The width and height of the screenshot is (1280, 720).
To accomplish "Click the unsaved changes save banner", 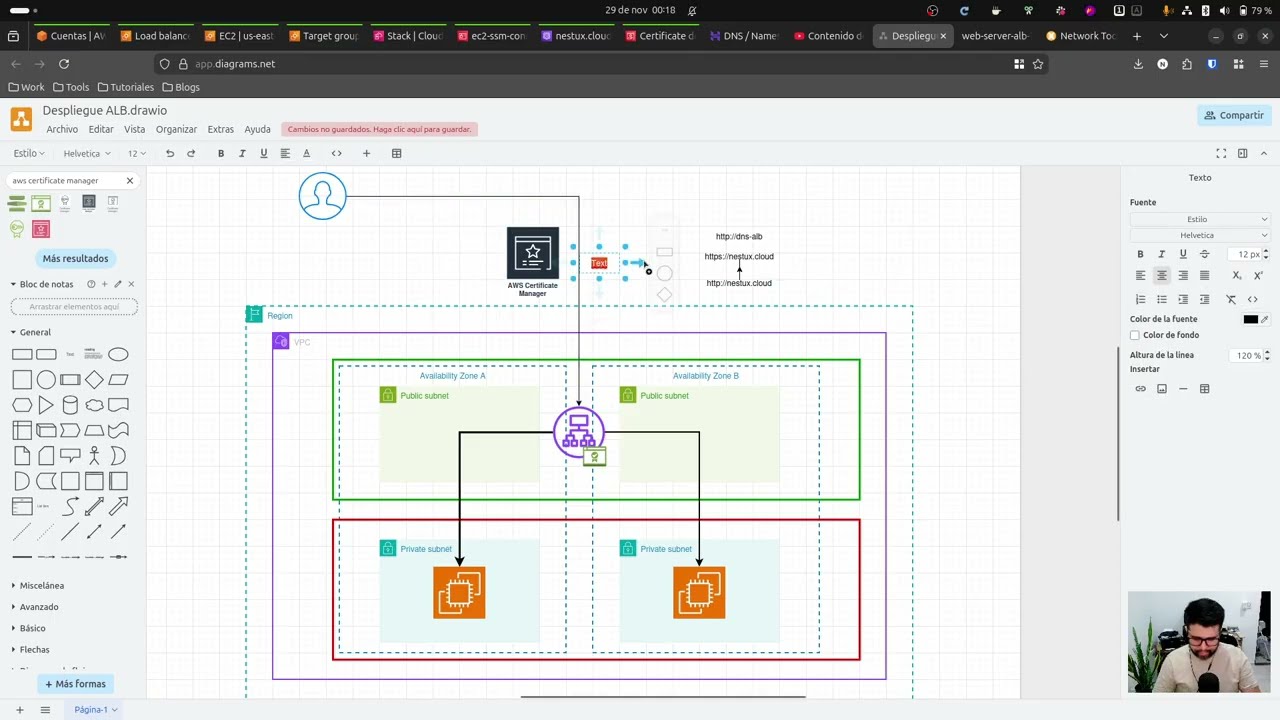I will pos(379,129).
